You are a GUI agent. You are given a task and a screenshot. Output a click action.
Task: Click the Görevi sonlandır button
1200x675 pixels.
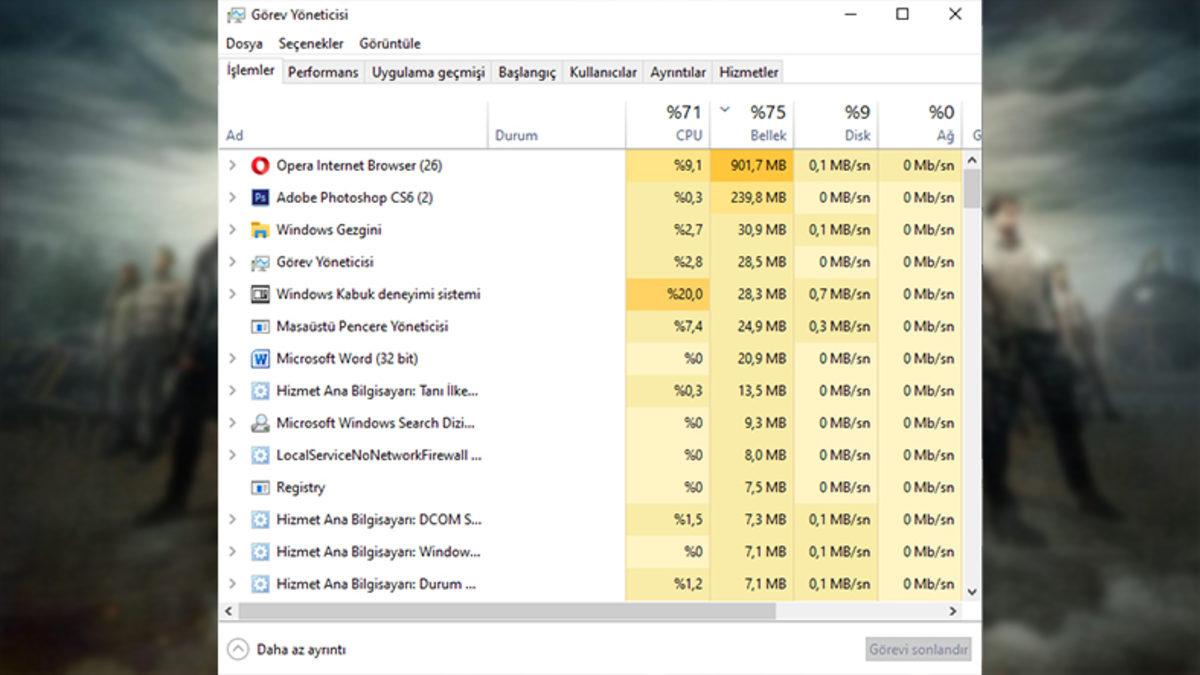pos(917,649)
